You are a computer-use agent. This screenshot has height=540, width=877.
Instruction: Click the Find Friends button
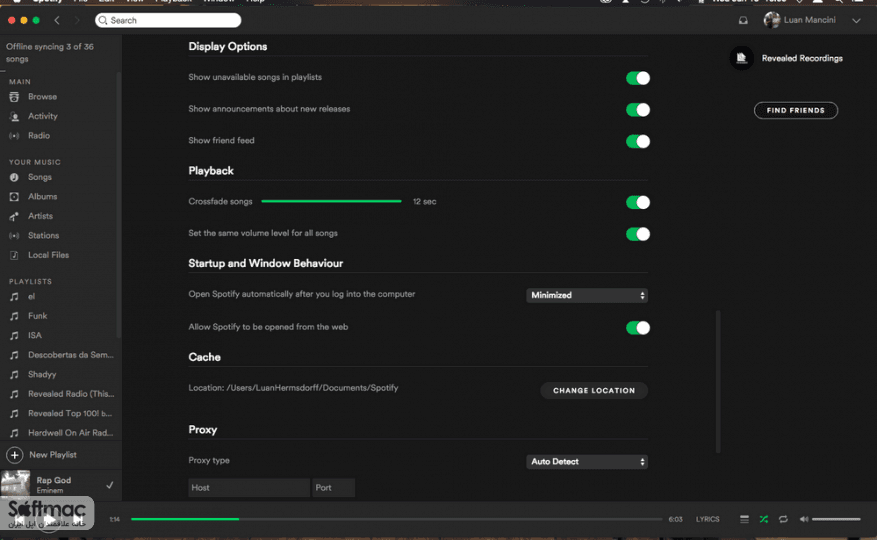[x=796, y=110]
